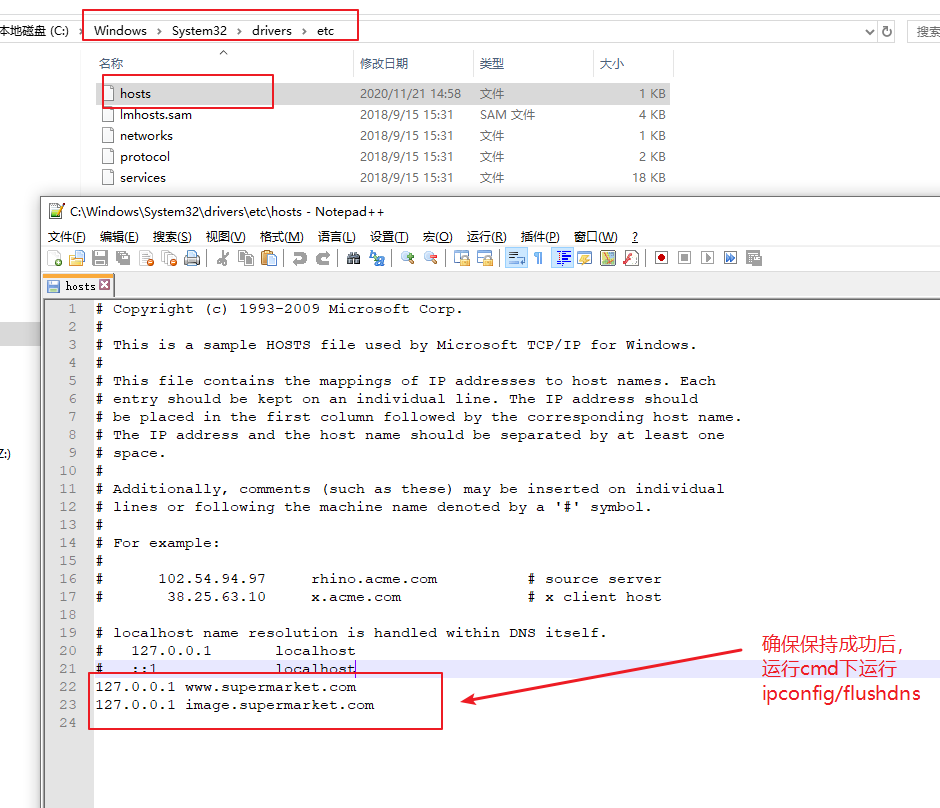Image resolution: width=940 pixels, height=808 pixels.
Task: Click the Save All toolbar icon
Action: [x=123, y=258]
